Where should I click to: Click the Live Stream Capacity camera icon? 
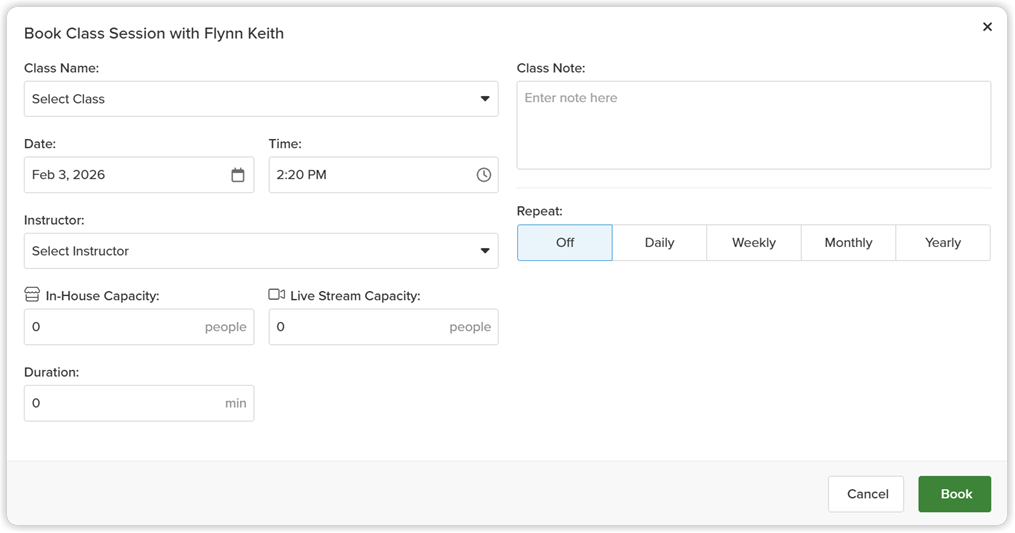pyautogui.click(x=276, y=295)
